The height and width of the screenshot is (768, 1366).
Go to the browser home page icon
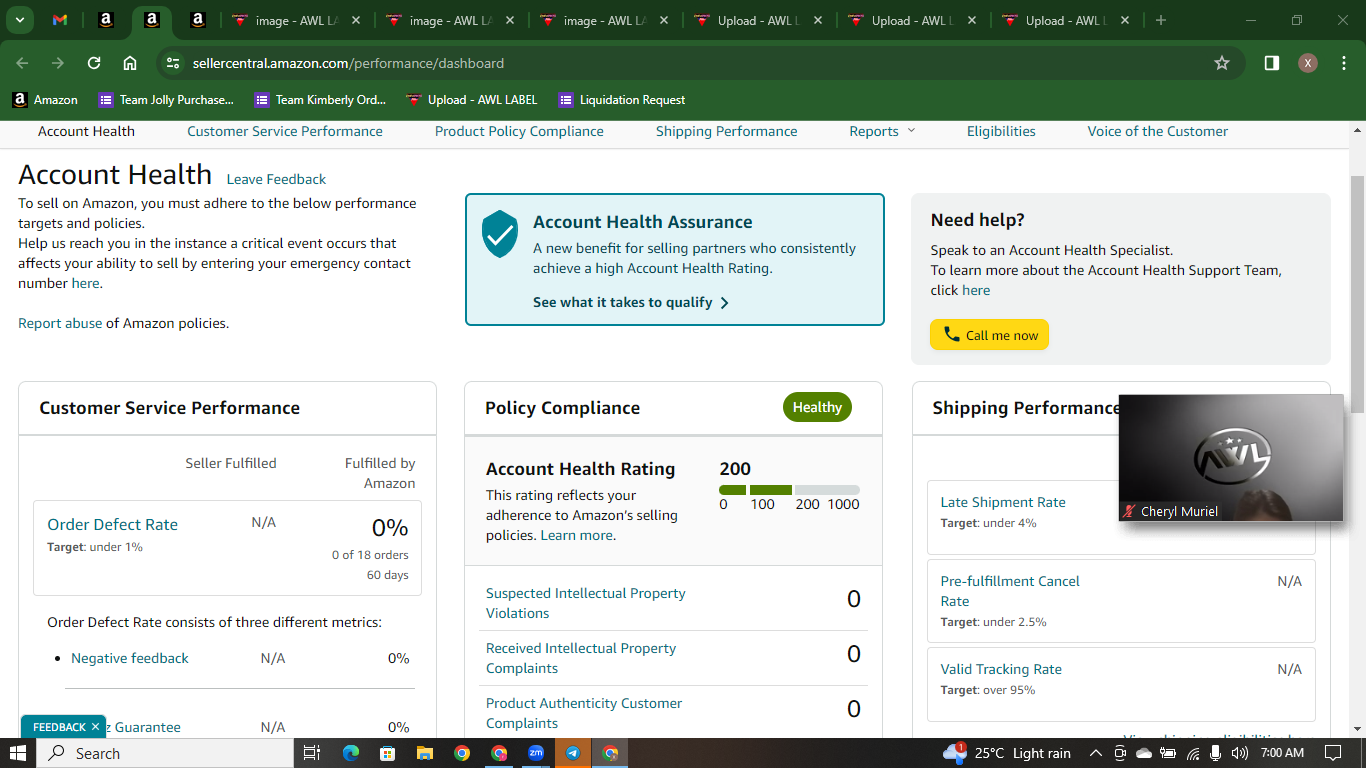tap(130, 63)
